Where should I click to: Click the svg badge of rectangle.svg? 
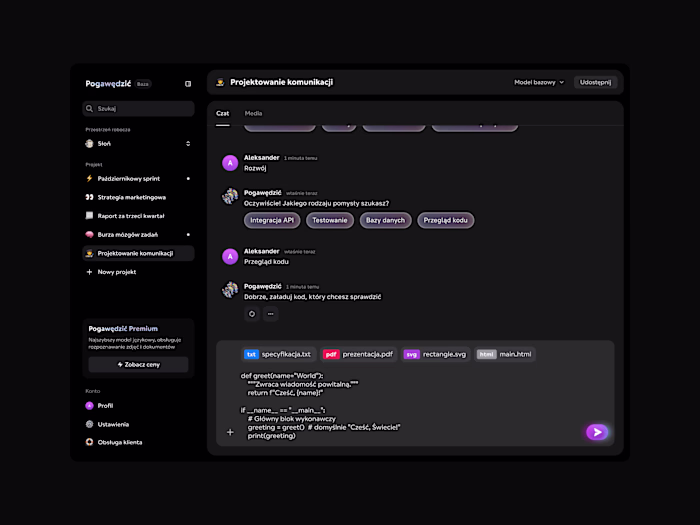click(411, 354)
